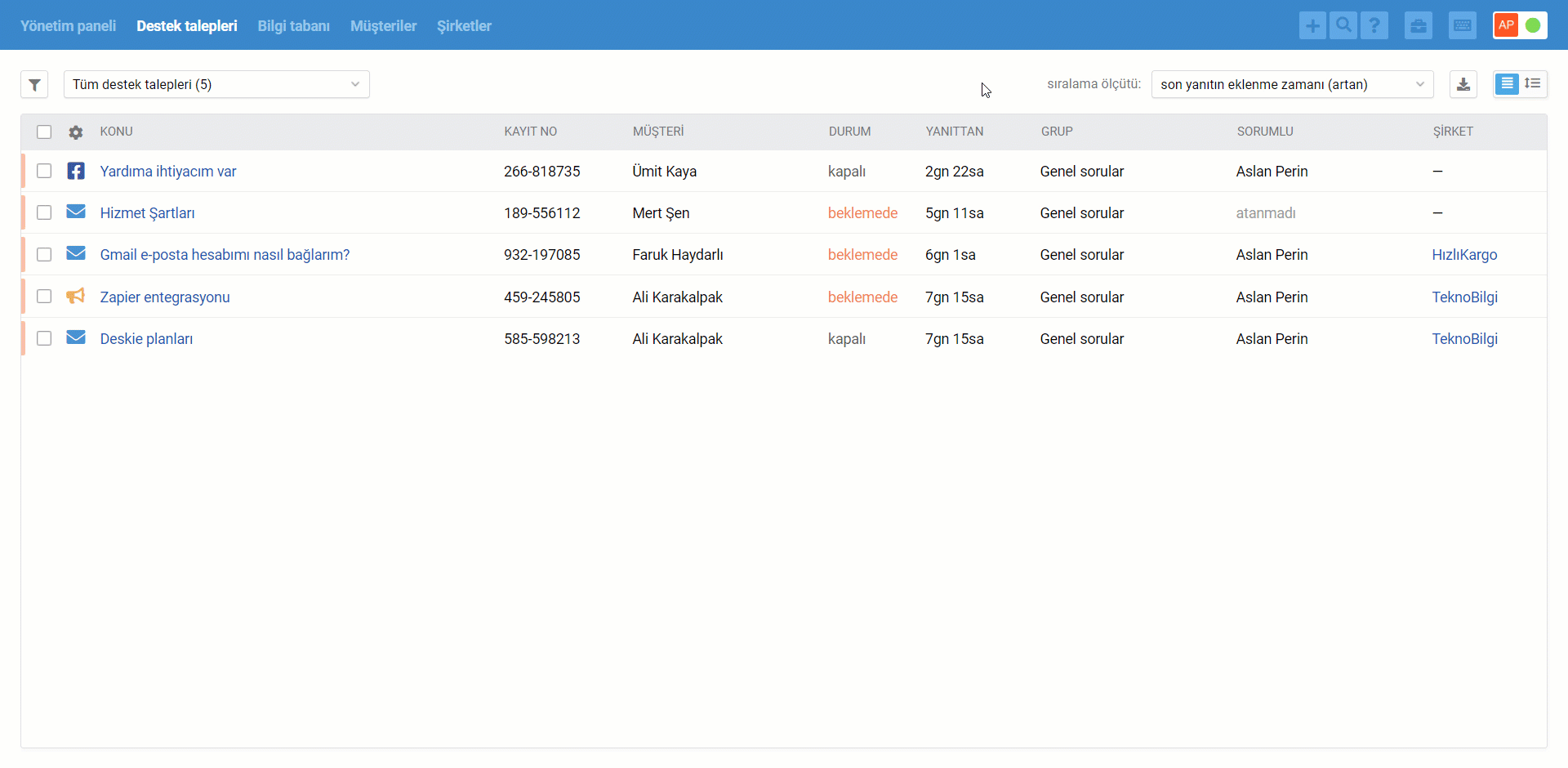The height and width of the screenshot is (768, 1568).
Task: Click 6gn 1sa response time
Action: 950,255
